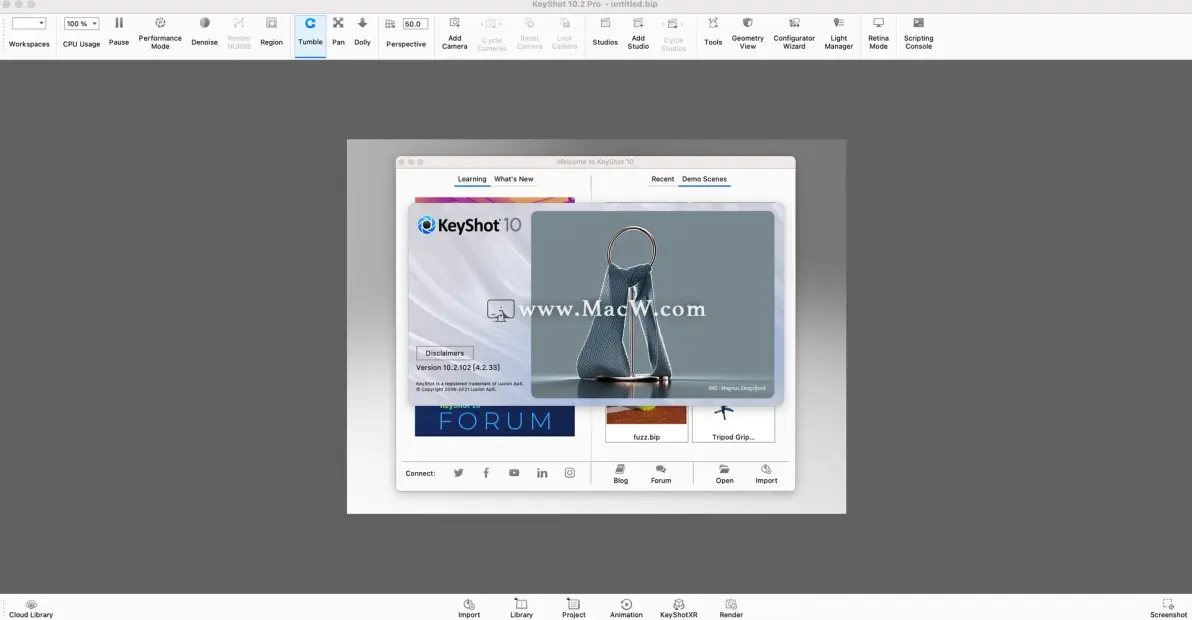The width and height of the screenshot is (1192, 620).
Task: Open the Studios panel
Action: click(x=605, y=32)
